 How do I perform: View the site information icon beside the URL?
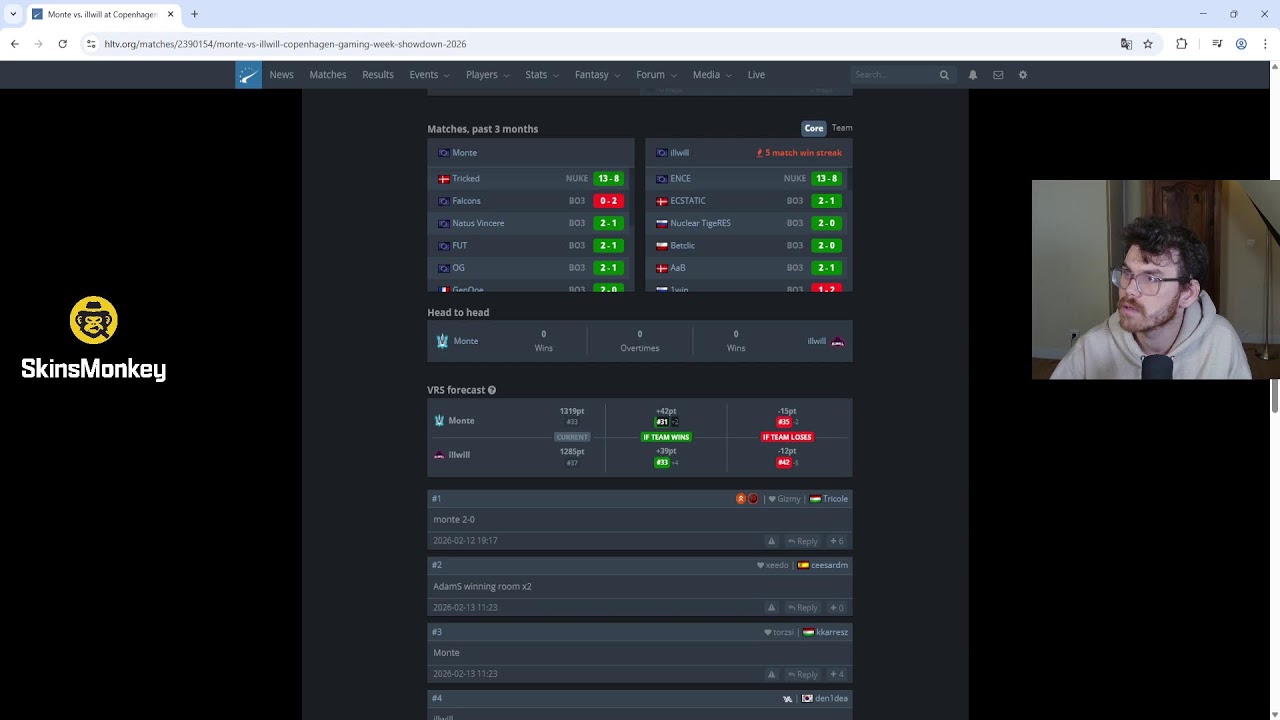91,44
